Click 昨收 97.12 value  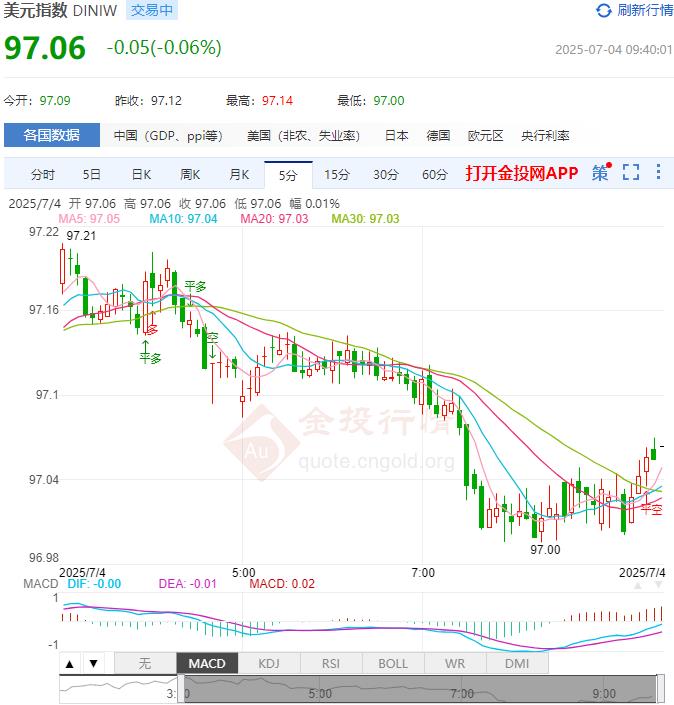[x=166, y=100]
